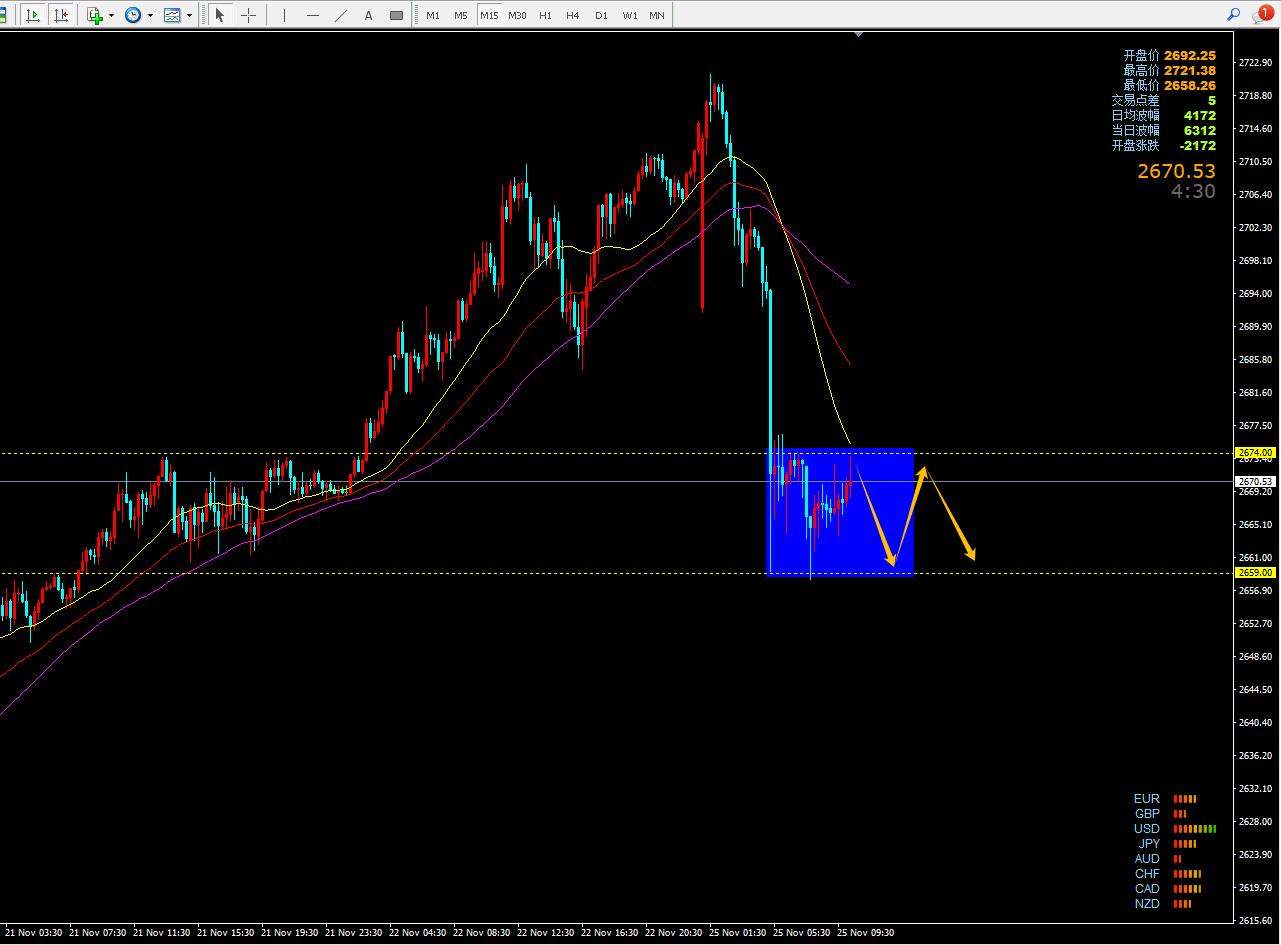Switch chart to MN monthly timeframe
This screenshot has height=945, width=1281.
657,15
